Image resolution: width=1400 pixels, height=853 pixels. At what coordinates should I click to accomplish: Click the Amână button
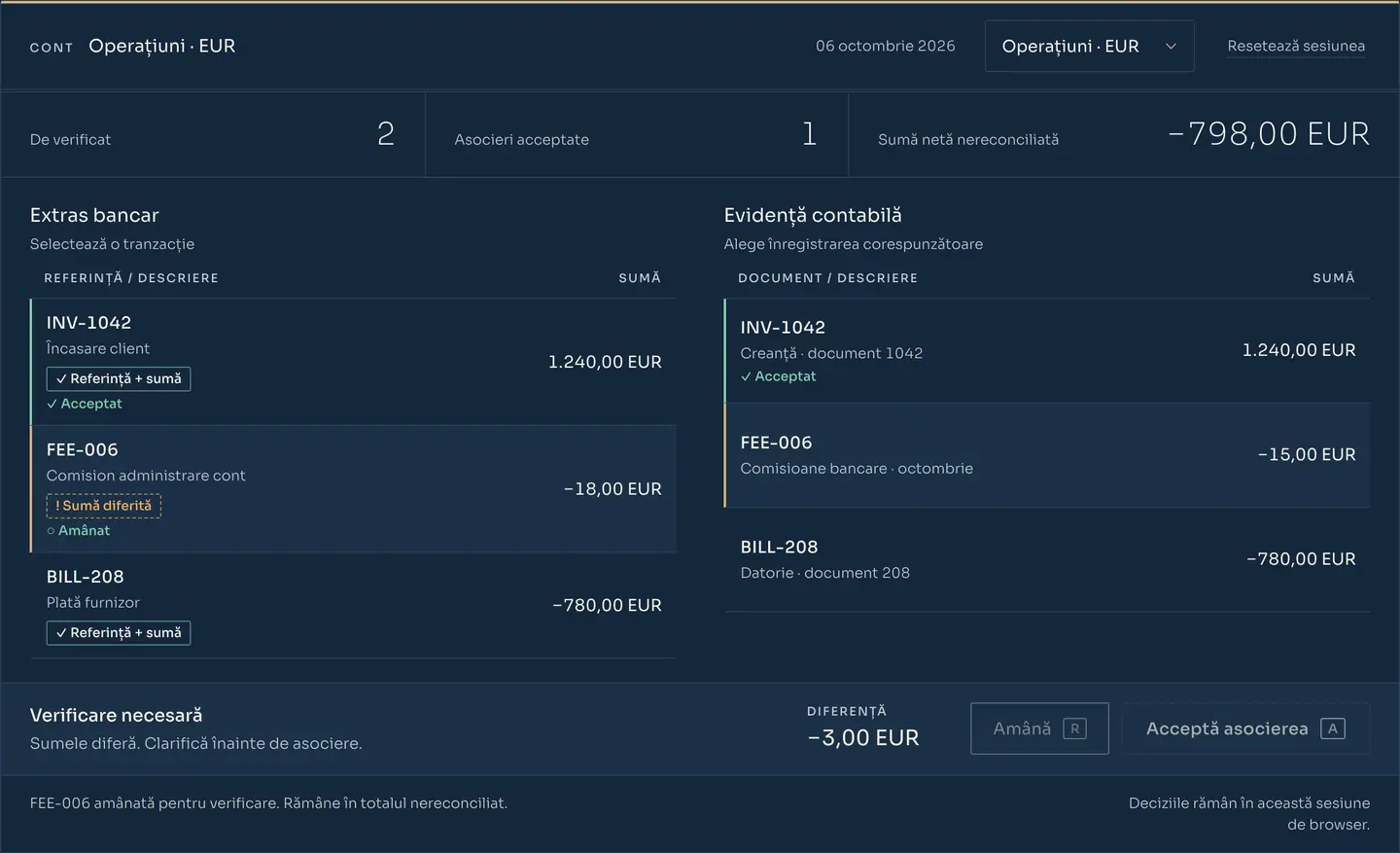(x=1039, y=729)
